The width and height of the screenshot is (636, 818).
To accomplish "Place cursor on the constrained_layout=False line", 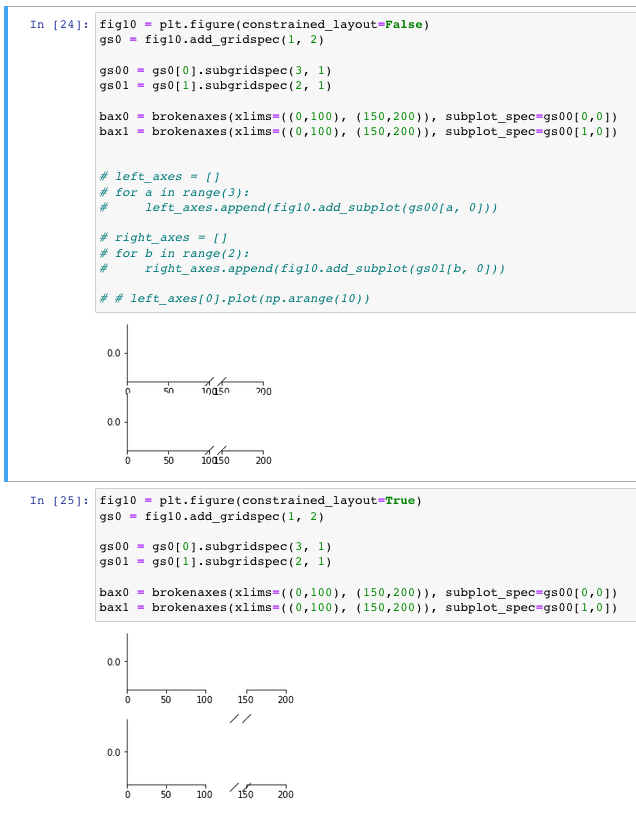I will click(x=264, y=25).
